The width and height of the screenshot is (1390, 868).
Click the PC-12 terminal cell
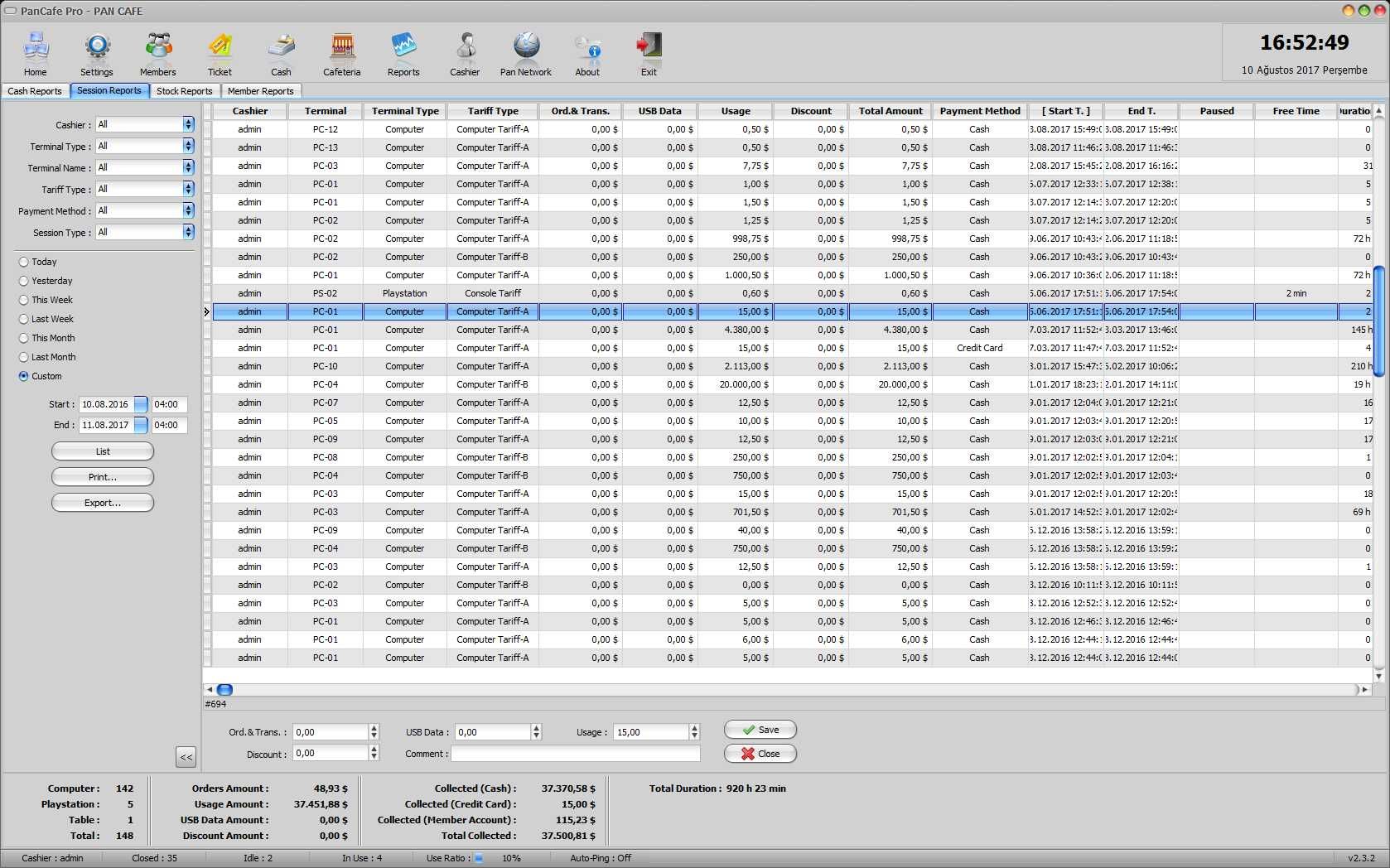[x=326, y=129]
